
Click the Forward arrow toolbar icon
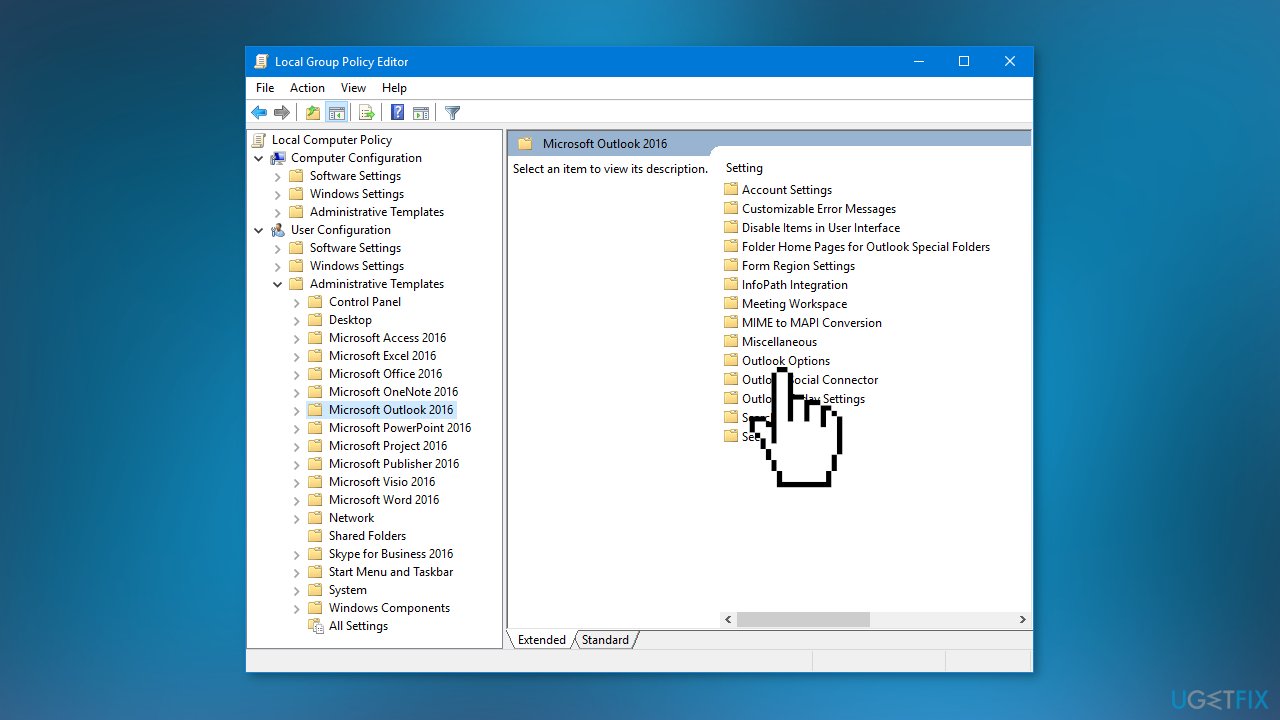tap(282, 113)
